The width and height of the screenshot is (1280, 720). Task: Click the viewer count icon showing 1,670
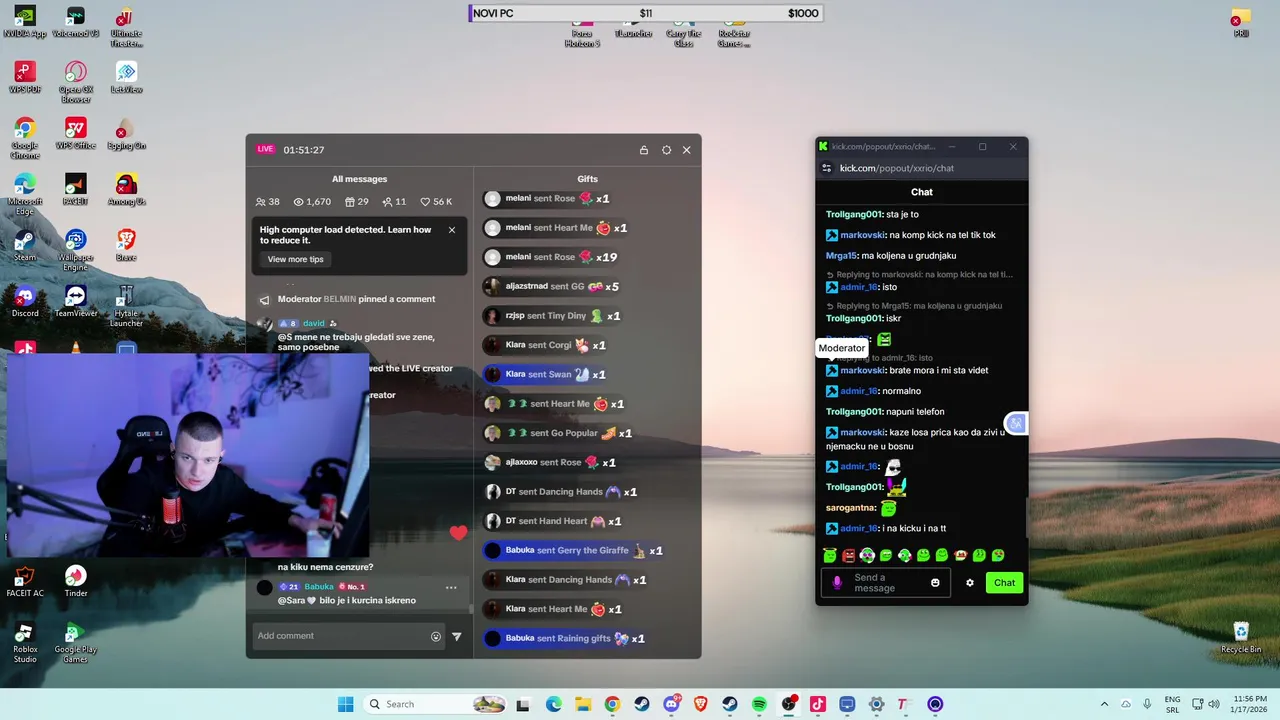click(312, 202)
